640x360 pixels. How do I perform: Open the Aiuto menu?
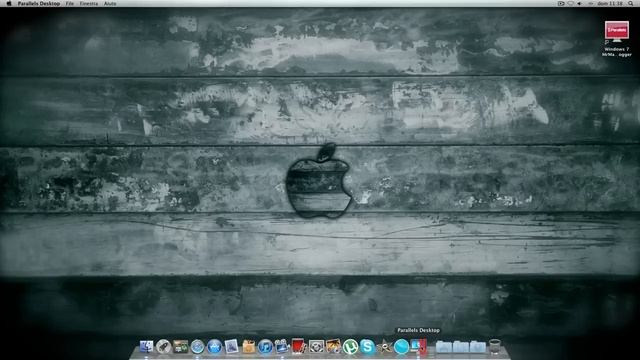[x=110, y=3]
